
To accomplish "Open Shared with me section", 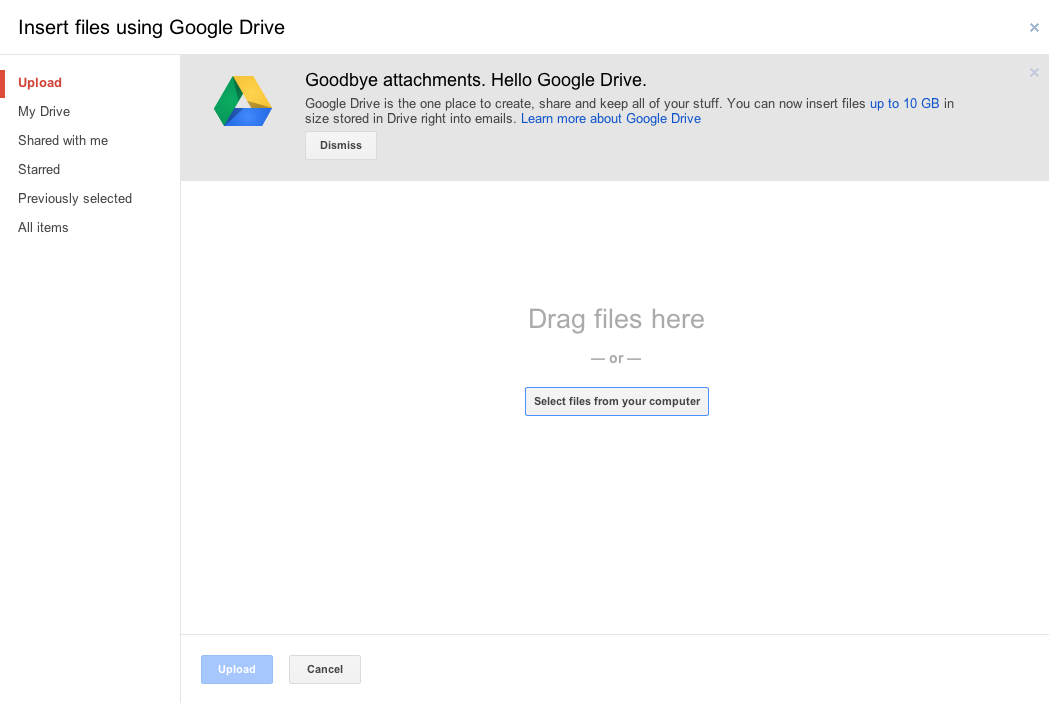I will click(63, 140).
